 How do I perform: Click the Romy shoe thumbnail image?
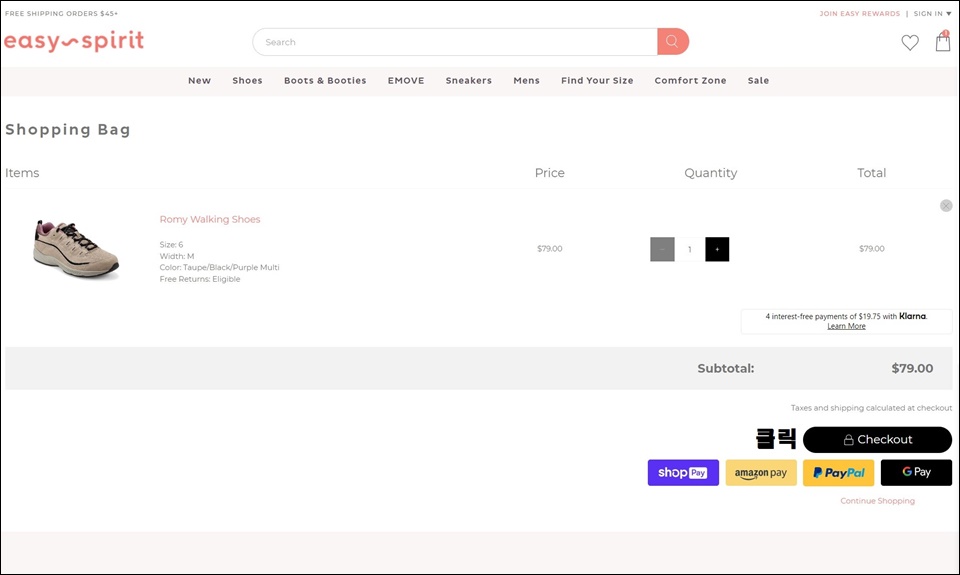[x=76, y=250]
